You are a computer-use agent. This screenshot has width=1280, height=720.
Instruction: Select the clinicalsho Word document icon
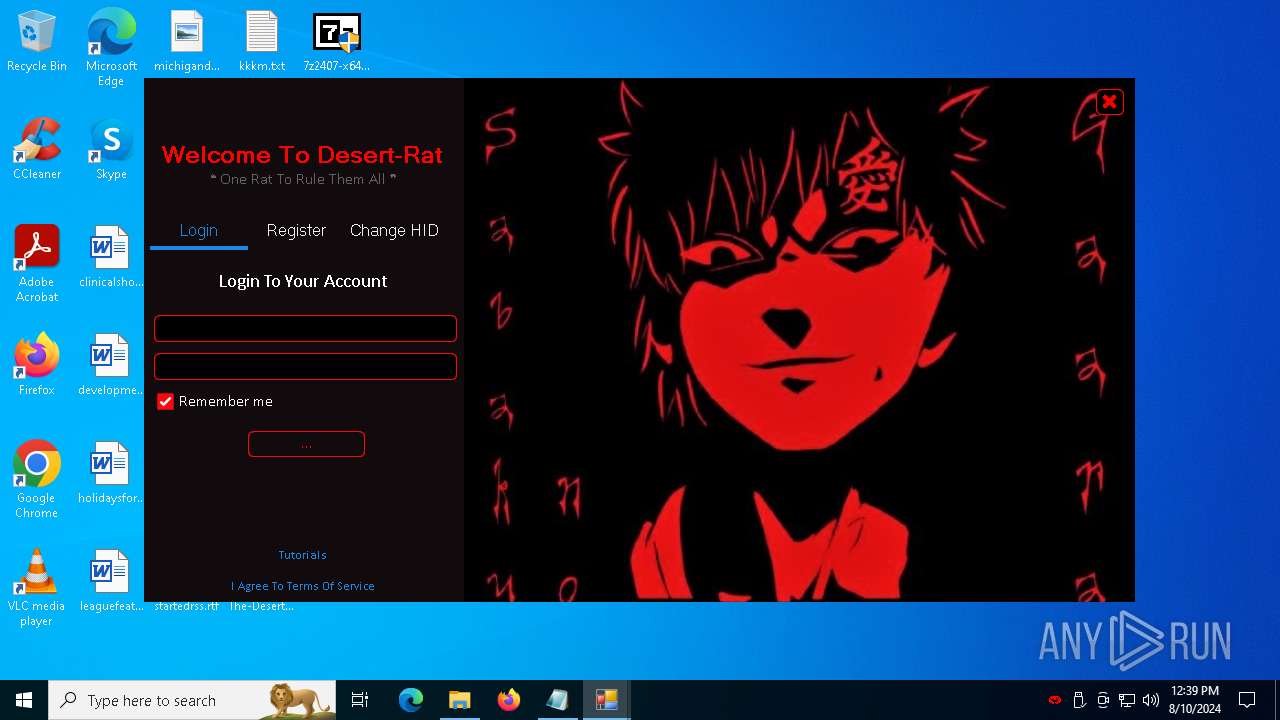111,258
